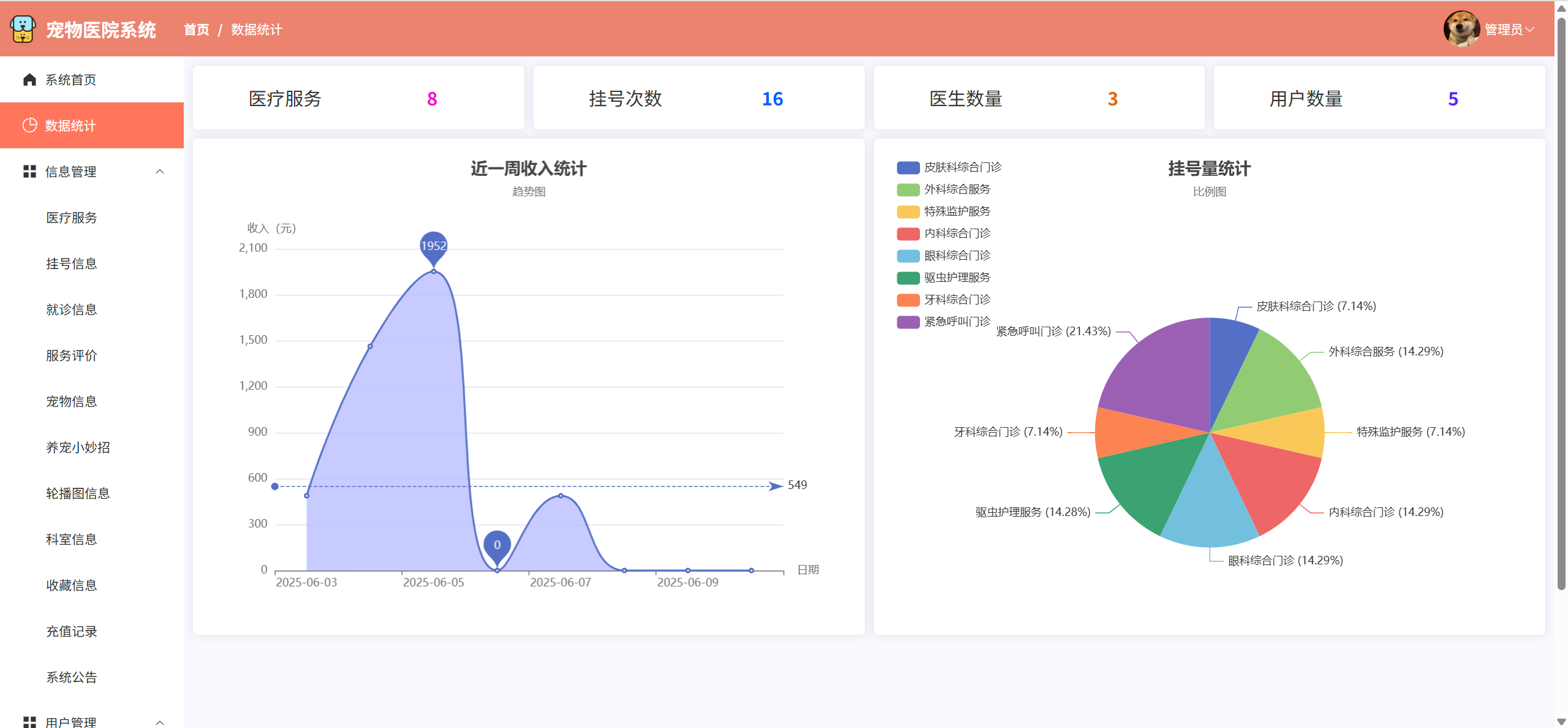Screen dimensions: 1568x728
Task: Go to 首页 breadcrumb link
Action: [x=196, y=29]
